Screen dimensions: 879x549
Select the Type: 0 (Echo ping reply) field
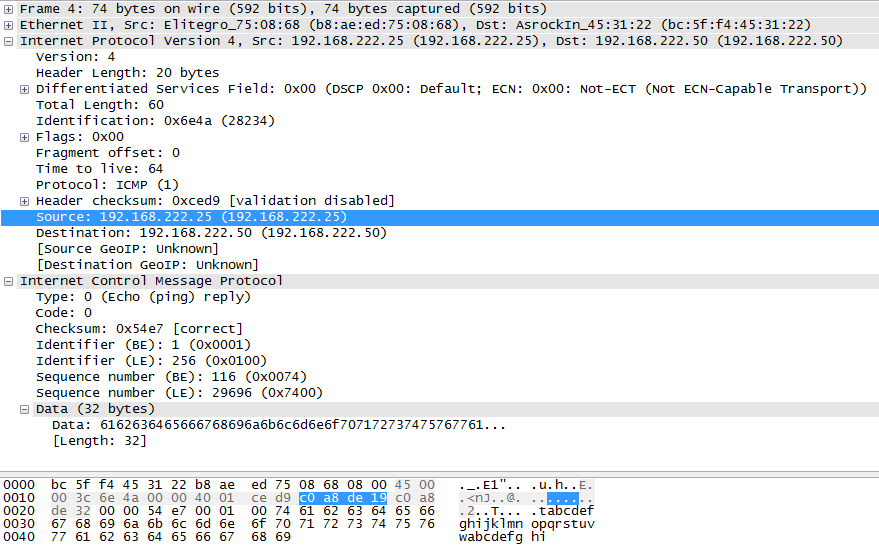(143, 297)
